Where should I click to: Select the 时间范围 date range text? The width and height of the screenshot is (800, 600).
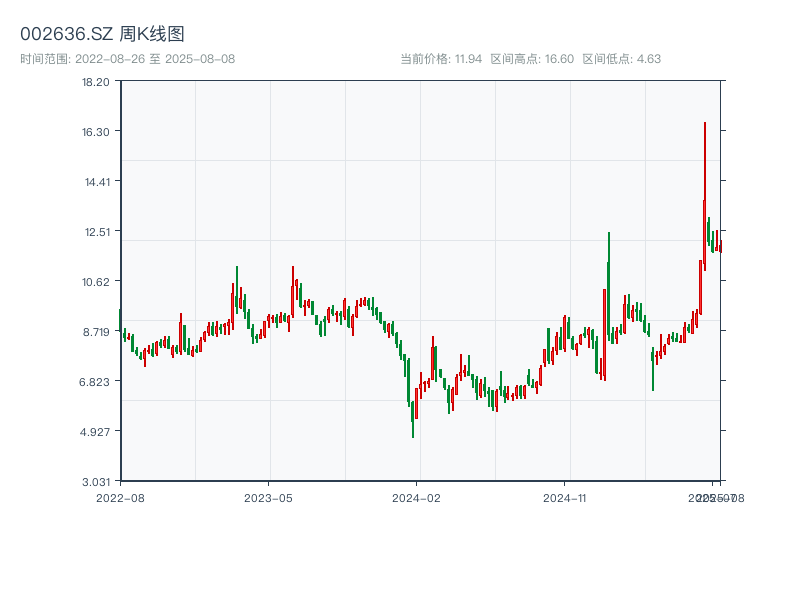point(127,59)
